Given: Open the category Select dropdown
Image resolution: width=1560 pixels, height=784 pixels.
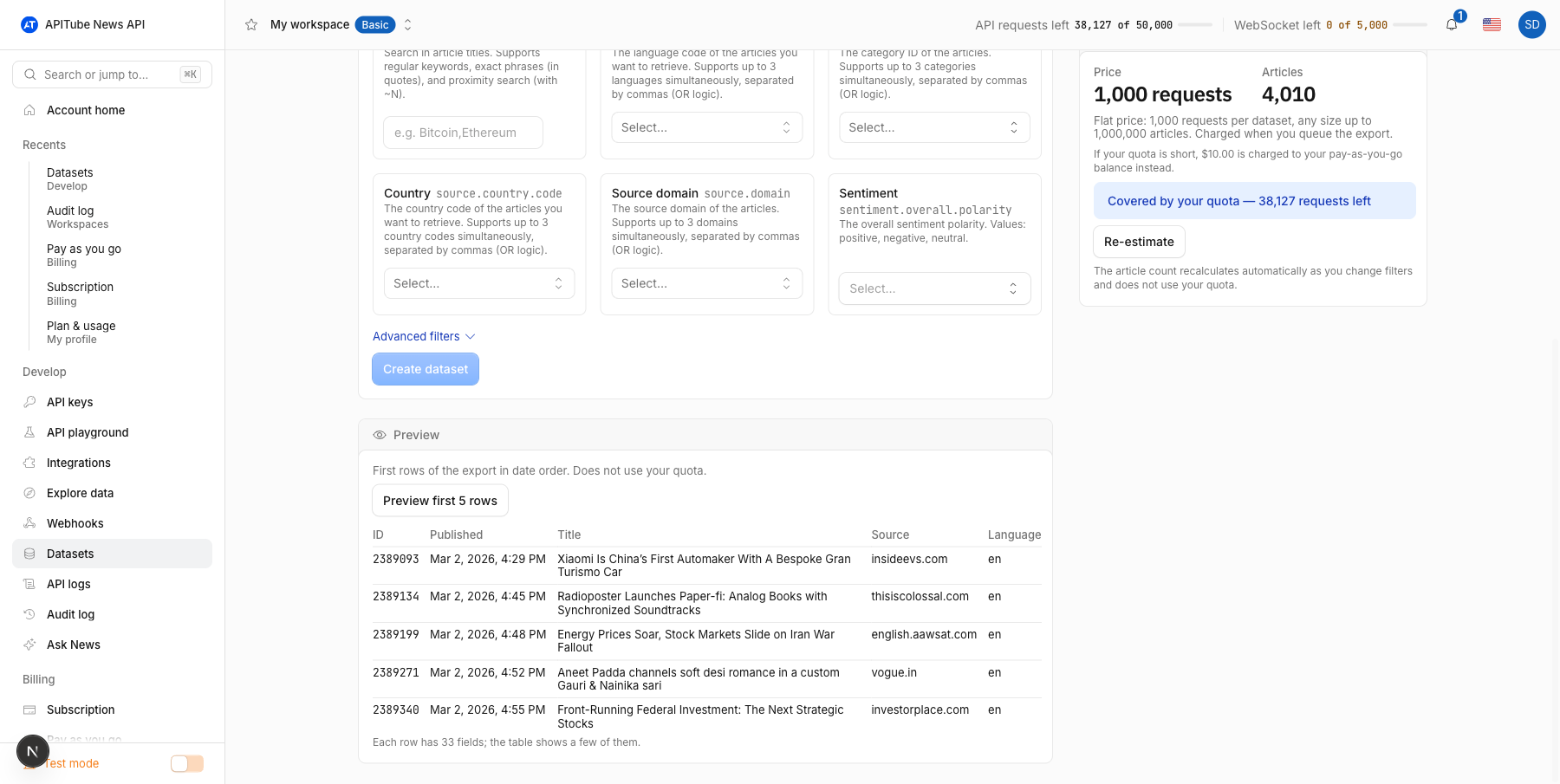Looking at the screenshot, I should [x=934, y=127].
